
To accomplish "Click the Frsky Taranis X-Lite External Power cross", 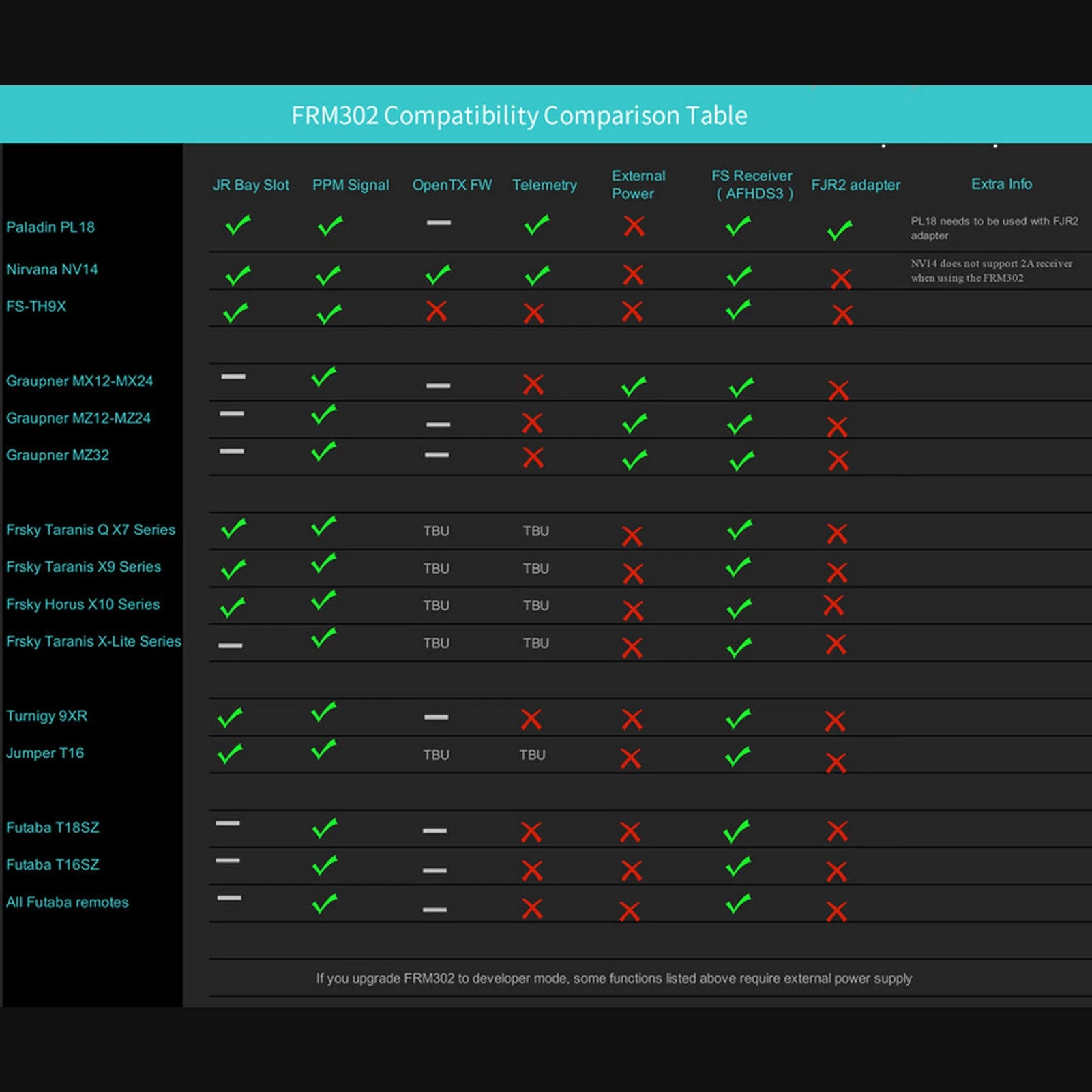I will 632,647.
